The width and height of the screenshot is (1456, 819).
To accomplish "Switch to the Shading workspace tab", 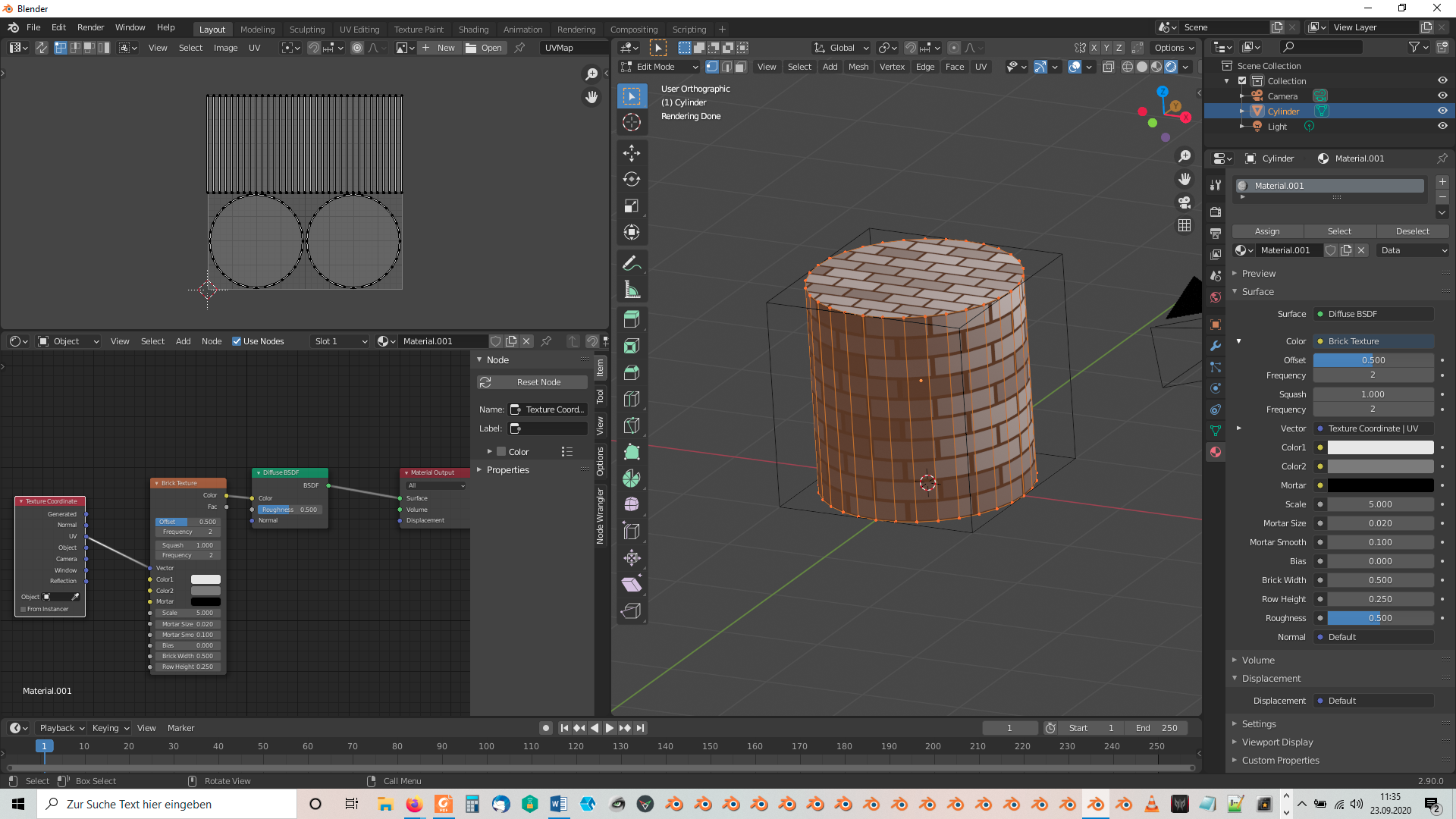I will [473, 30].
